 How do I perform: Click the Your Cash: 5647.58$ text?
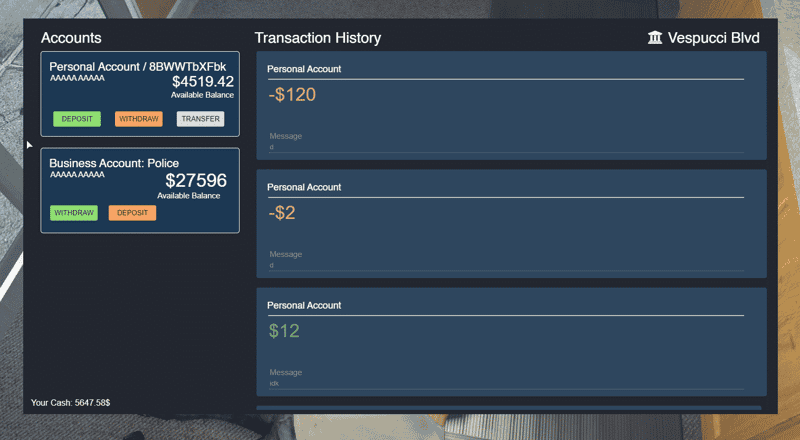[70, 403]
